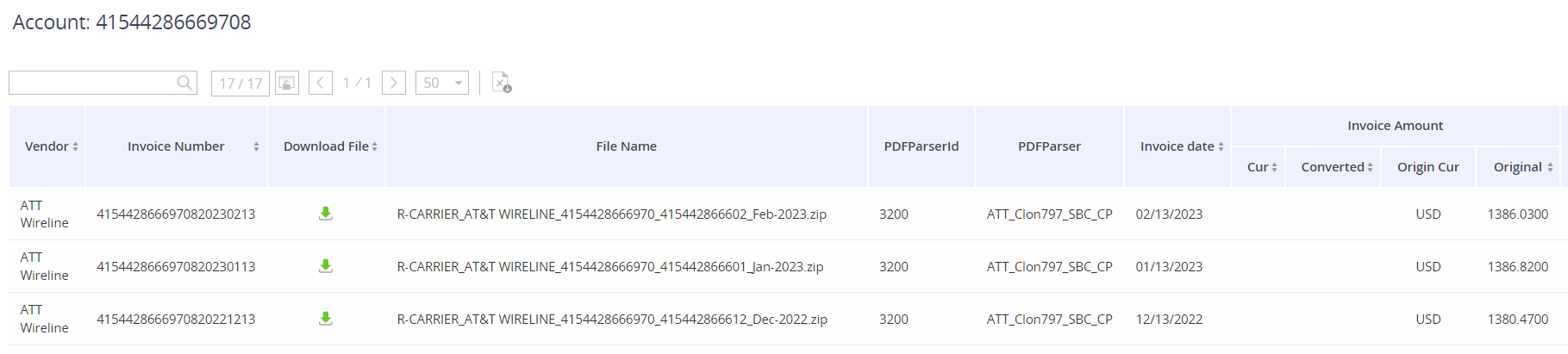The height and width of the screenshot is (354, 1568).
Task: Sort by the Cur column header
Action: (x=1262, y=167)
